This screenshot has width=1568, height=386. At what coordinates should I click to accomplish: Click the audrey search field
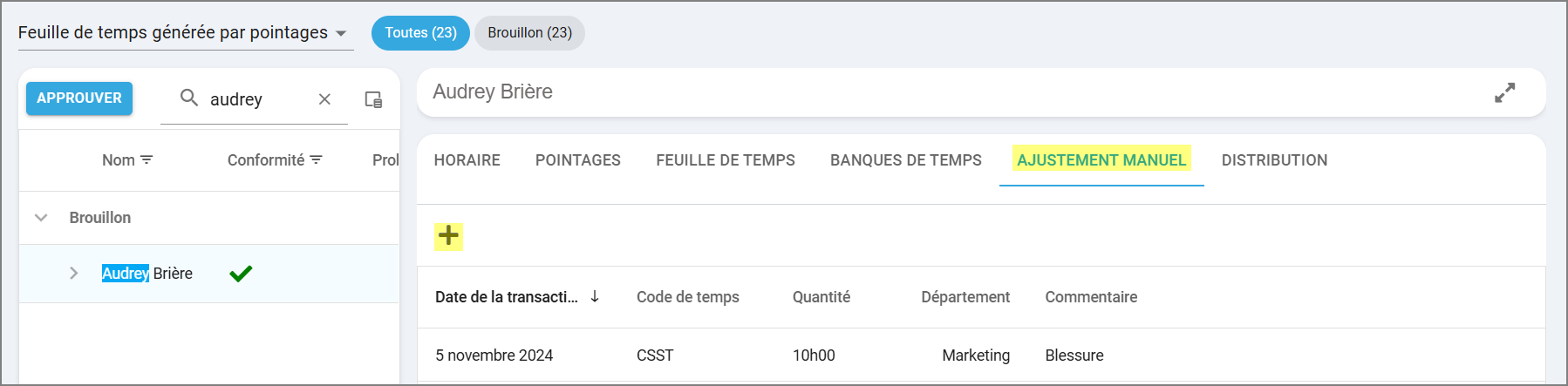(x=257, y=99)
